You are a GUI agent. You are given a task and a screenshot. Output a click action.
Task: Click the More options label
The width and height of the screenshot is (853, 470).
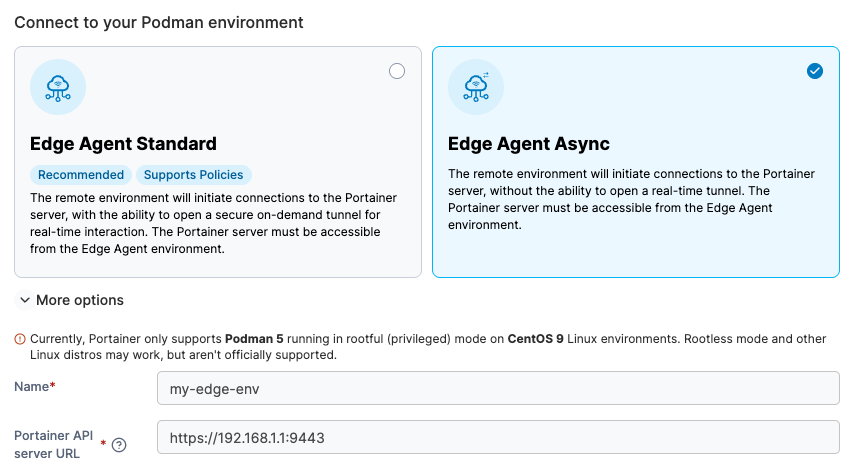[80, 300]
